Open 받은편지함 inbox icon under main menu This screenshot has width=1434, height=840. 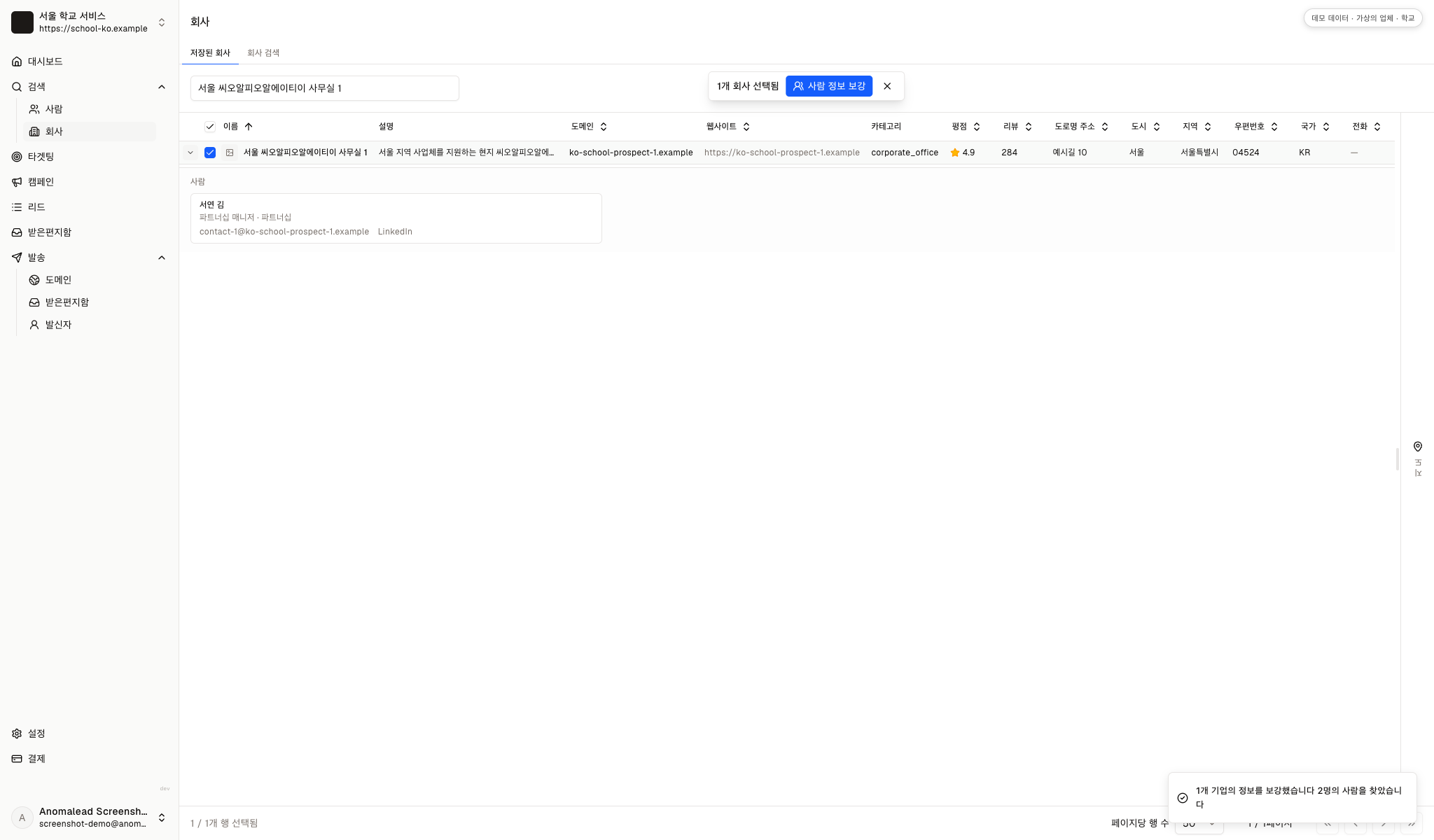click(x=17, y=232)
